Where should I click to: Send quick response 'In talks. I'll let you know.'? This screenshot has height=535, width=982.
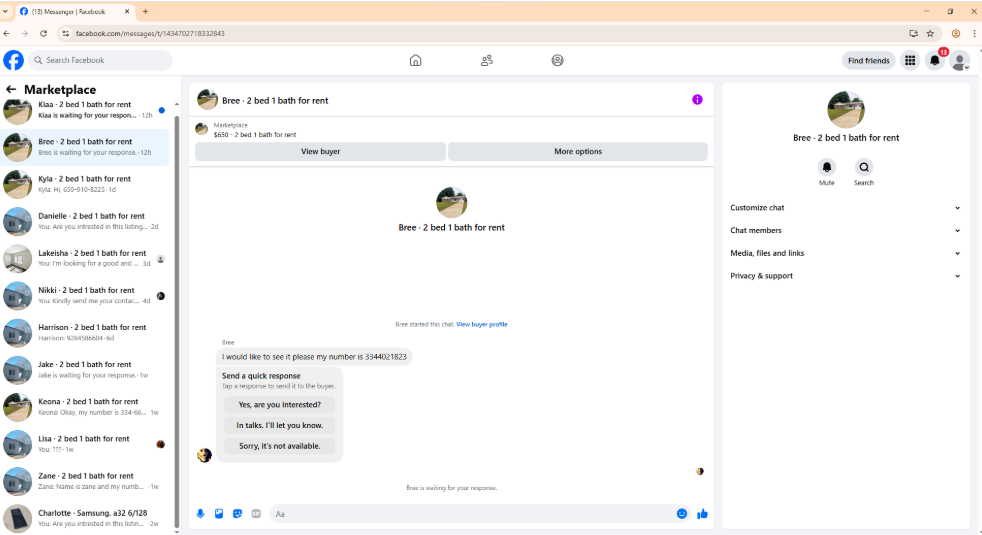pyautogui.click(x=279, y=425)
